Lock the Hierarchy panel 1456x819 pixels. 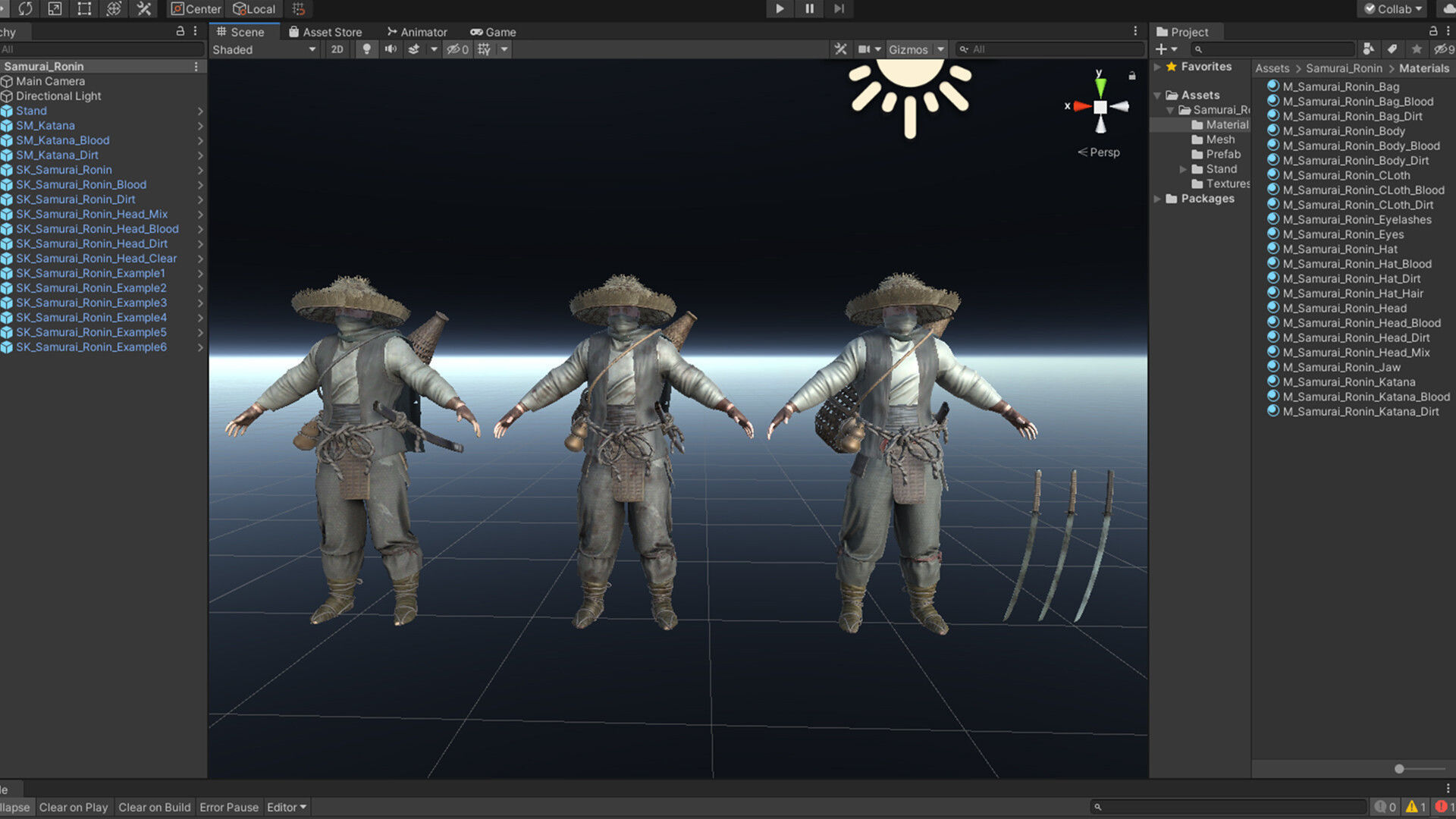coord(180,31)
